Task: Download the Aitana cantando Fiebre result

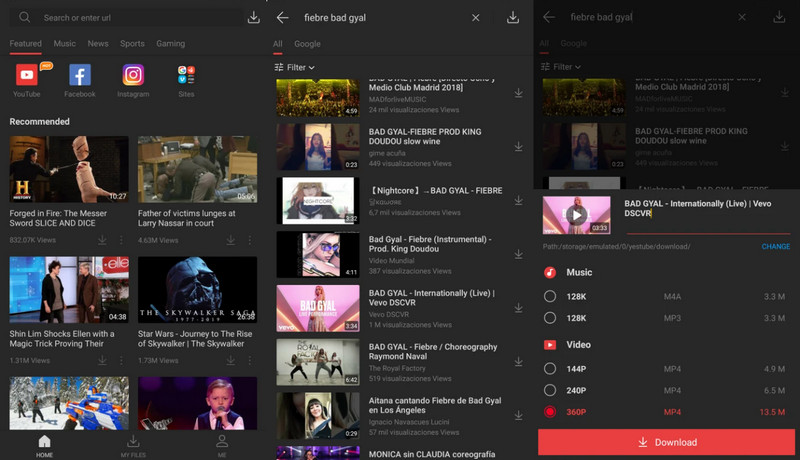Action: pos(518,416)
